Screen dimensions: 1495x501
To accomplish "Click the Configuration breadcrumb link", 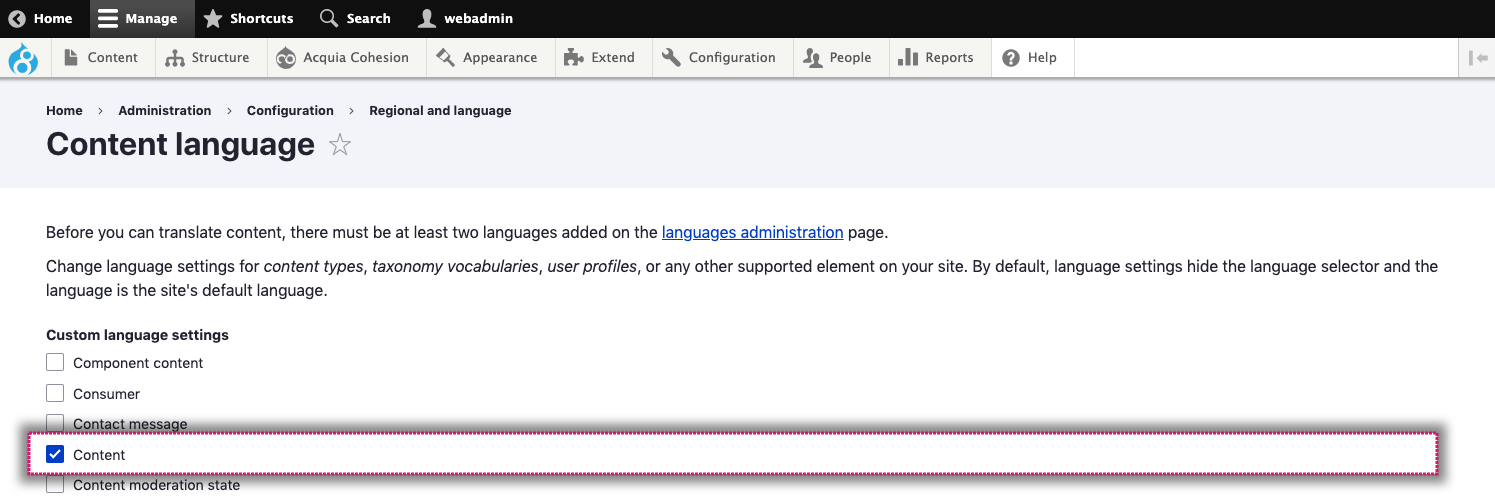I will pos(290,111).
